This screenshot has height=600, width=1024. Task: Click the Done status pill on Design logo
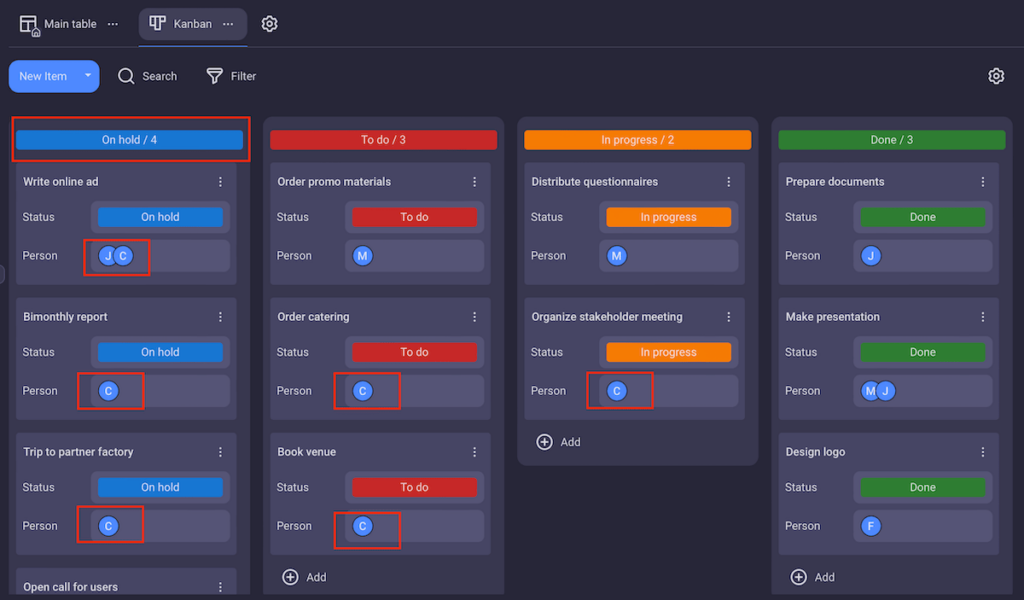[922, 487]
